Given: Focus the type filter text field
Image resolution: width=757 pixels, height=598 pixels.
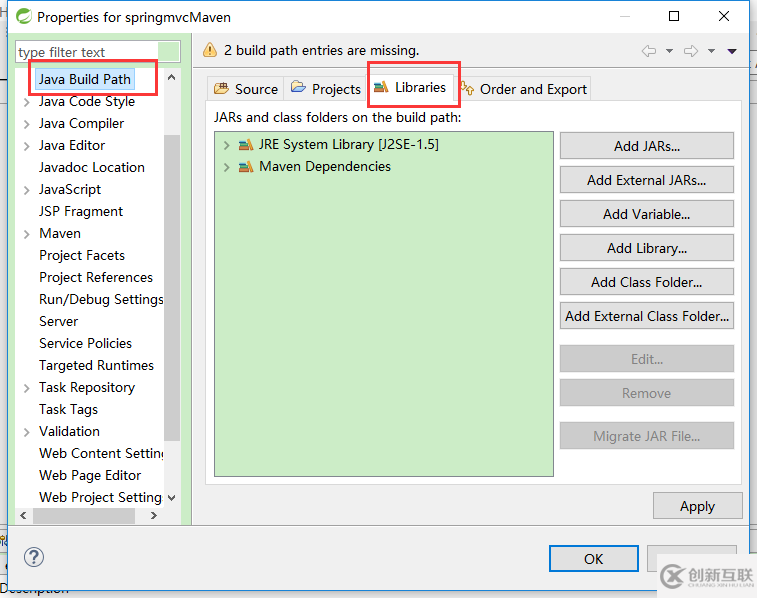Looking at the screenshot, I should pyautogui.click(x=98, y=52).
